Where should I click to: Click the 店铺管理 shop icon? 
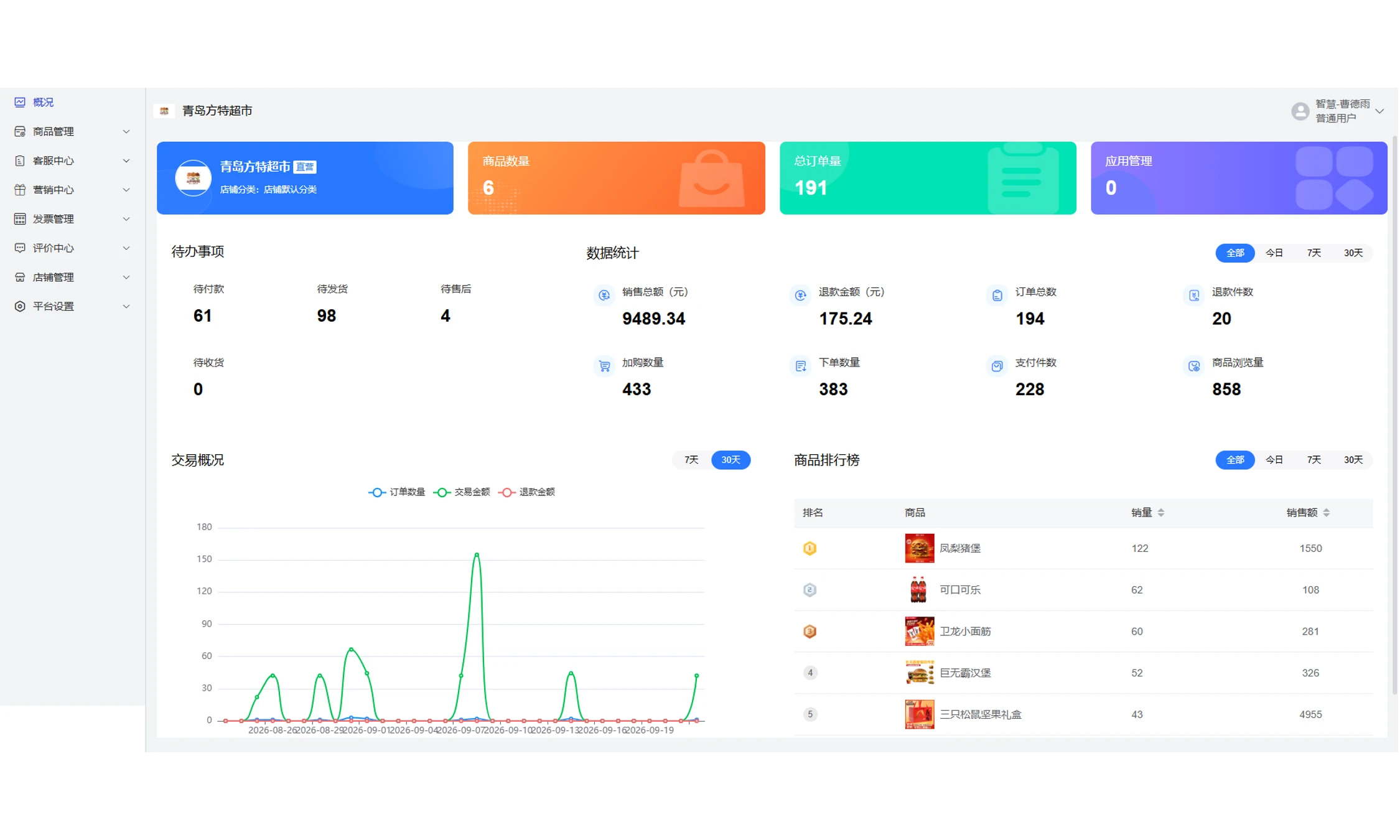20,278
